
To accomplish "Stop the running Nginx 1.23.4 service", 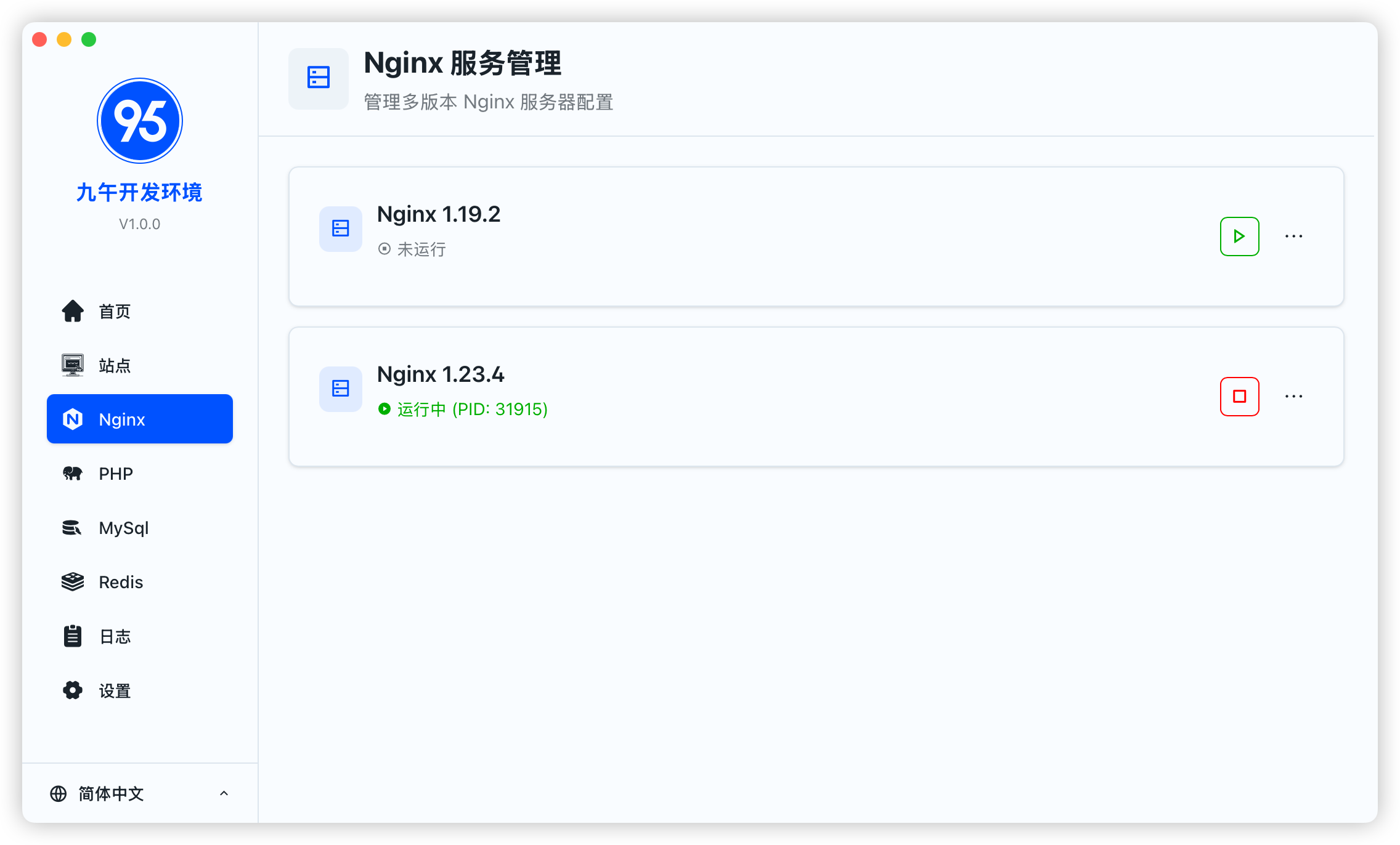I will 1239,397.
